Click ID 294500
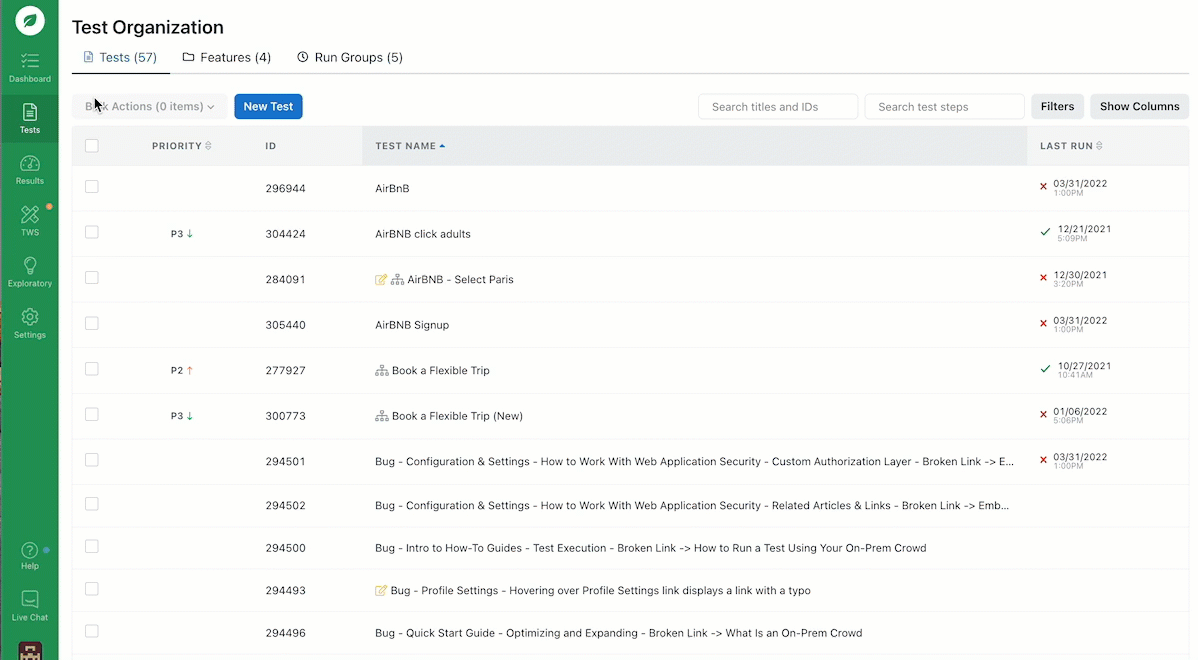 tap(285, 548)
